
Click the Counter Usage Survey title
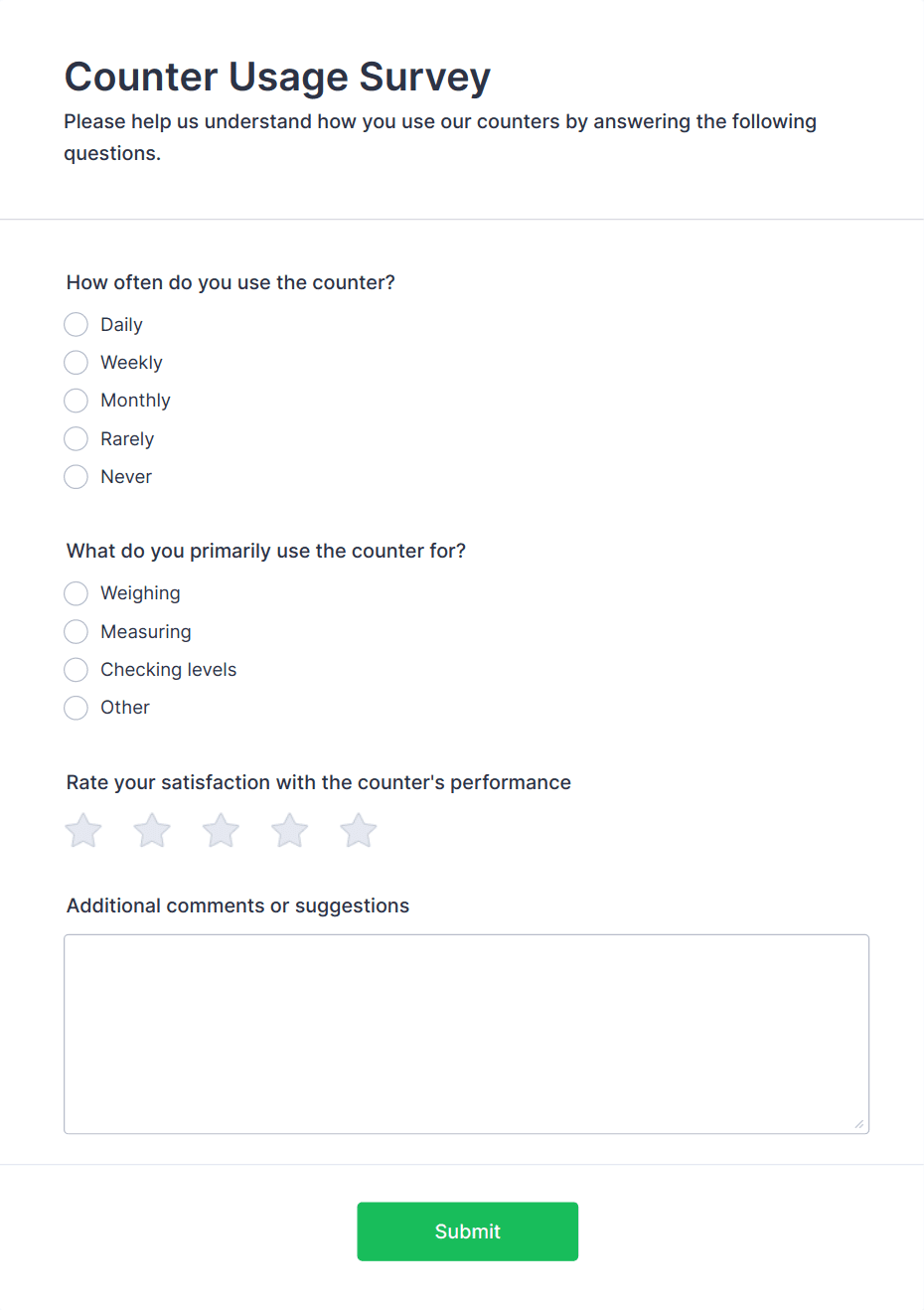pos(277,77)
